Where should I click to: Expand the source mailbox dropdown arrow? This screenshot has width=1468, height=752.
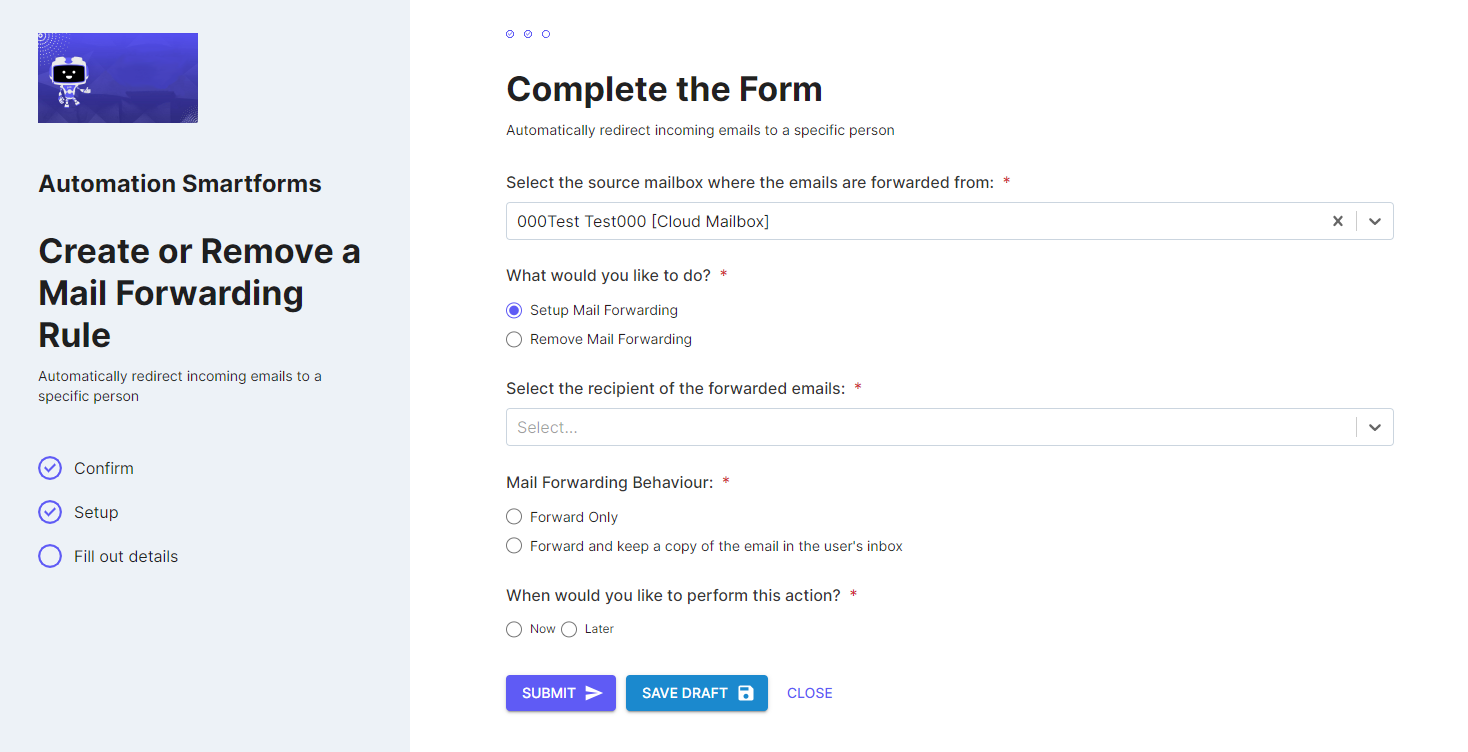1375,221
